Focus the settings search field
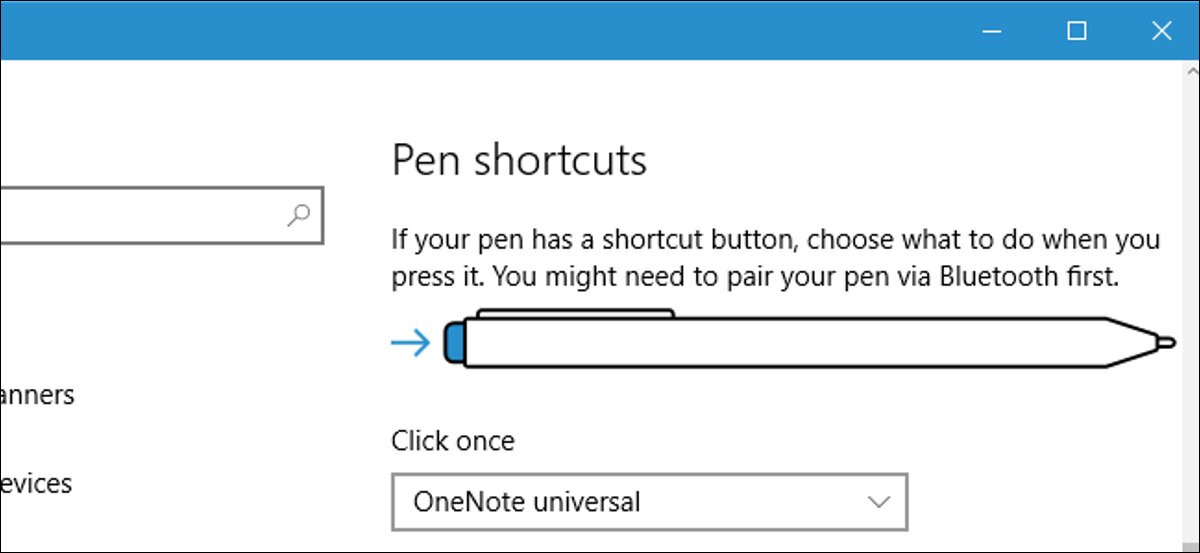1200x553 pixels. (x=160, y=213)
